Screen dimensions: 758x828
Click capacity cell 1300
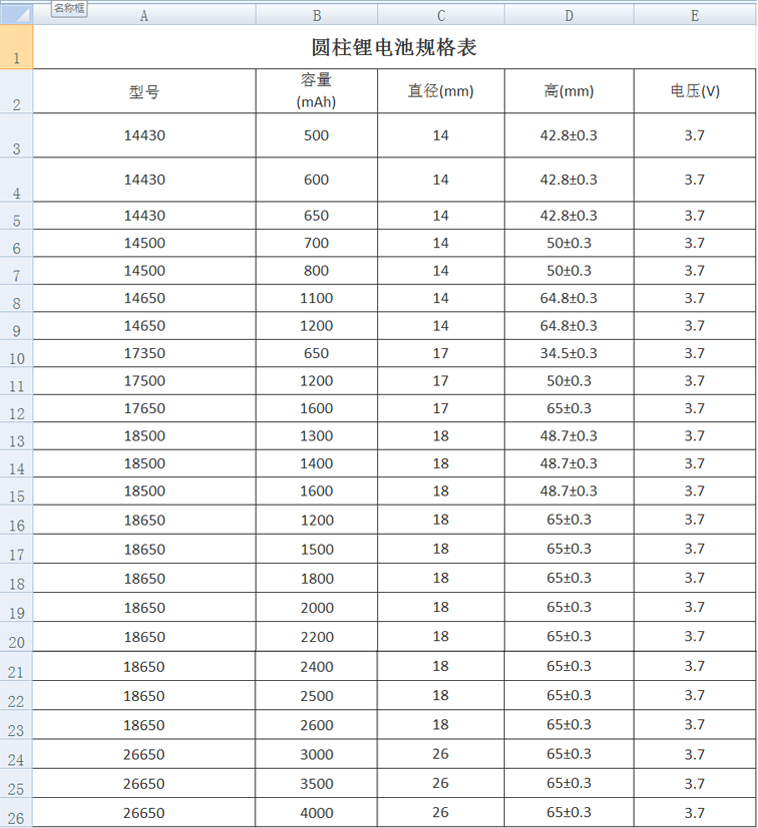click(x=316, y=436)
